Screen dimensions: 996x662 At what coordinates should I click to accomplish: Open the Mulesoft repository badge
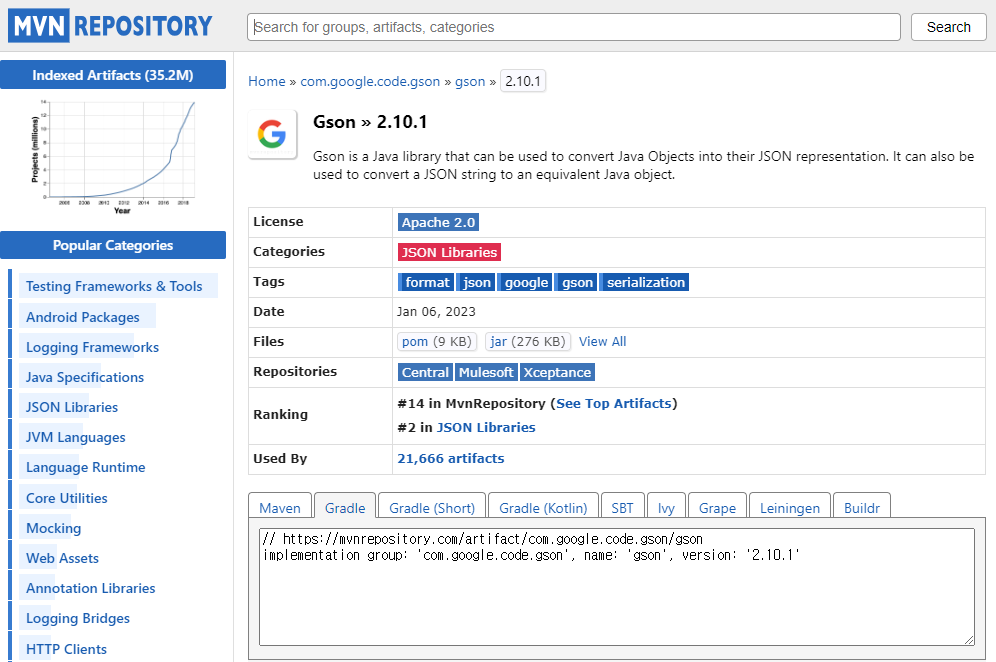point(486,372)
